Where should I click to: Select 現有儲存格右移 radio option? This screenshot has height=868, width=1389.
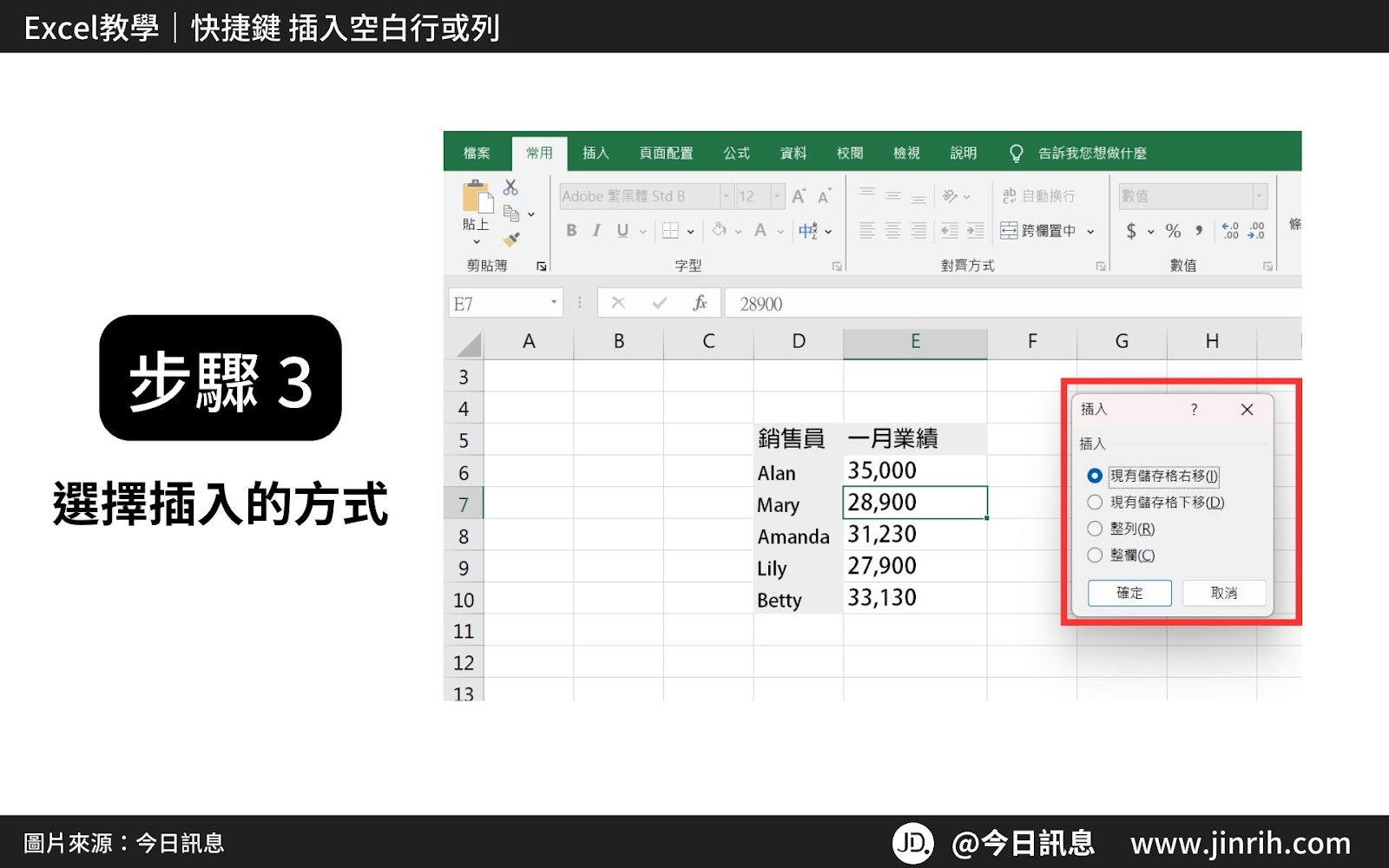pyautogui.click(x=1095, y=476)
